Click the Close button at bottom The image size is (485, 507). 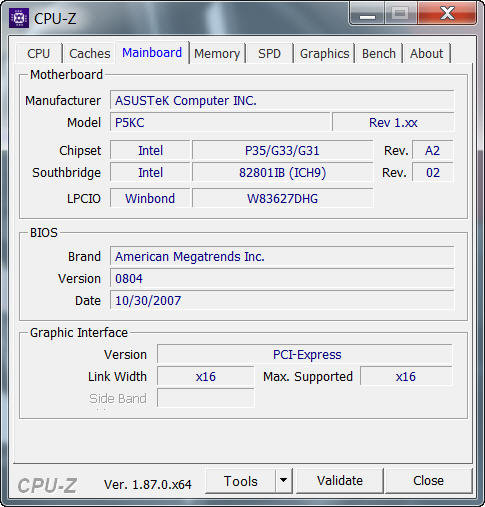pyautogui.click(x=428, y=481)
